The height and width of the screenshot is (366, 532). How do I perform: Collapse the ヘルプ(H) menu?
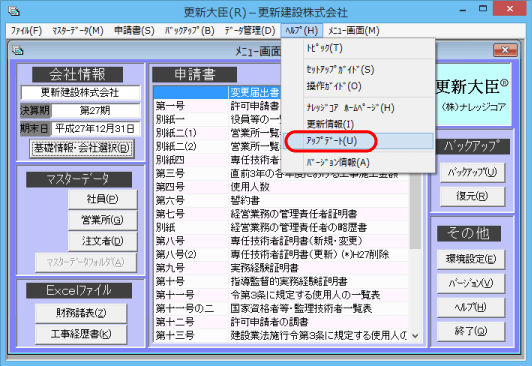click(x=302, y=31)
